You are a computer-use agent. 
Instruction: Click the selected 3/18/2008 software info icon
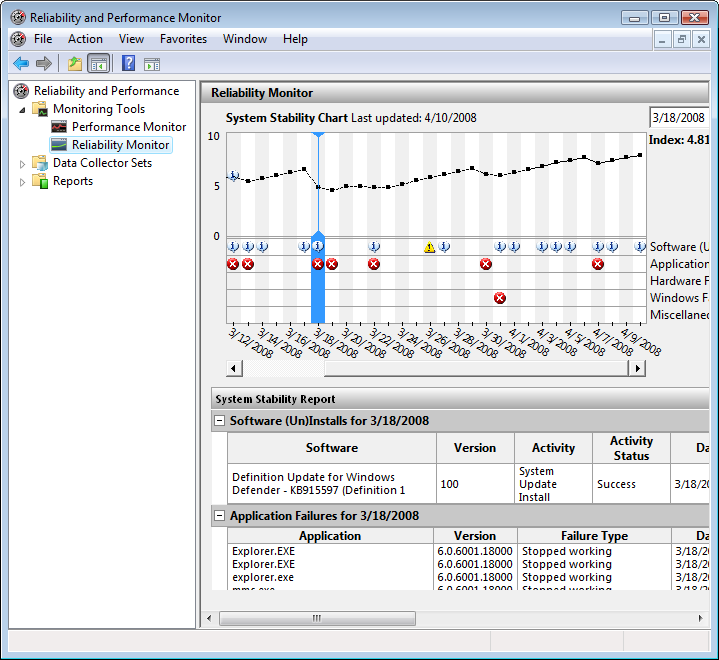[x=318, y=247]
